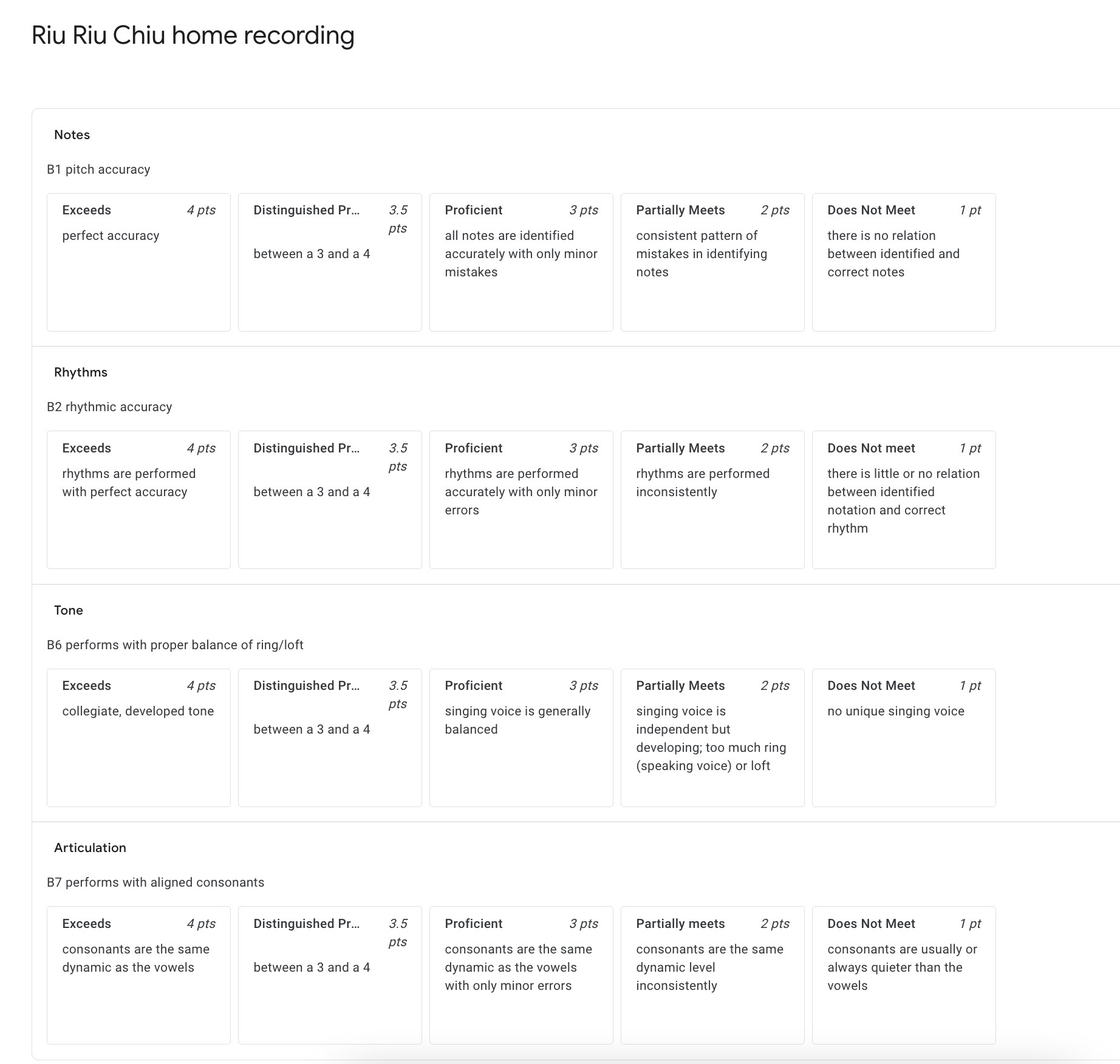Click the 'Riu Riu Chiu home recording' title
This screenshot has width=1120, height=1064.
[193, 35]
